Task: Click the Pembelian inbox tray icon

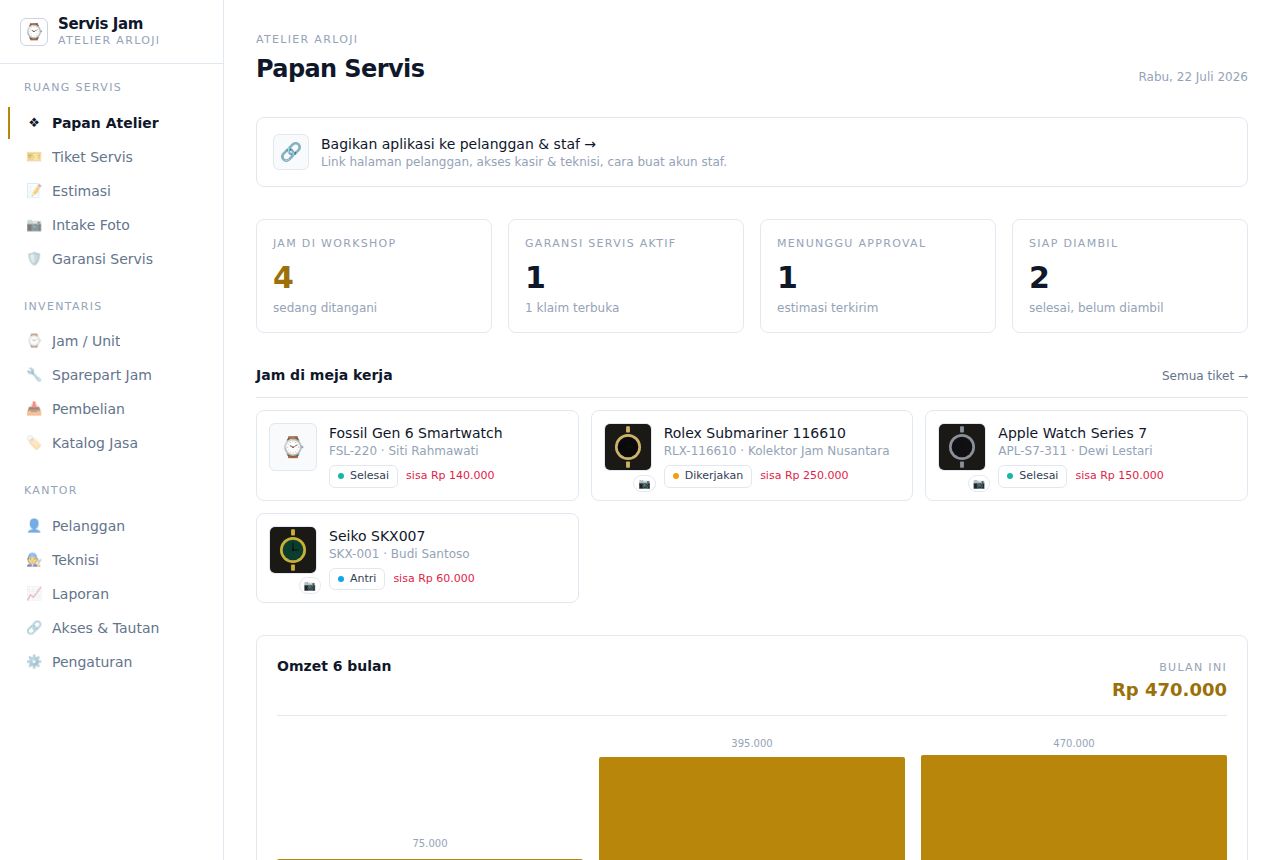Action: pos(34,409)
